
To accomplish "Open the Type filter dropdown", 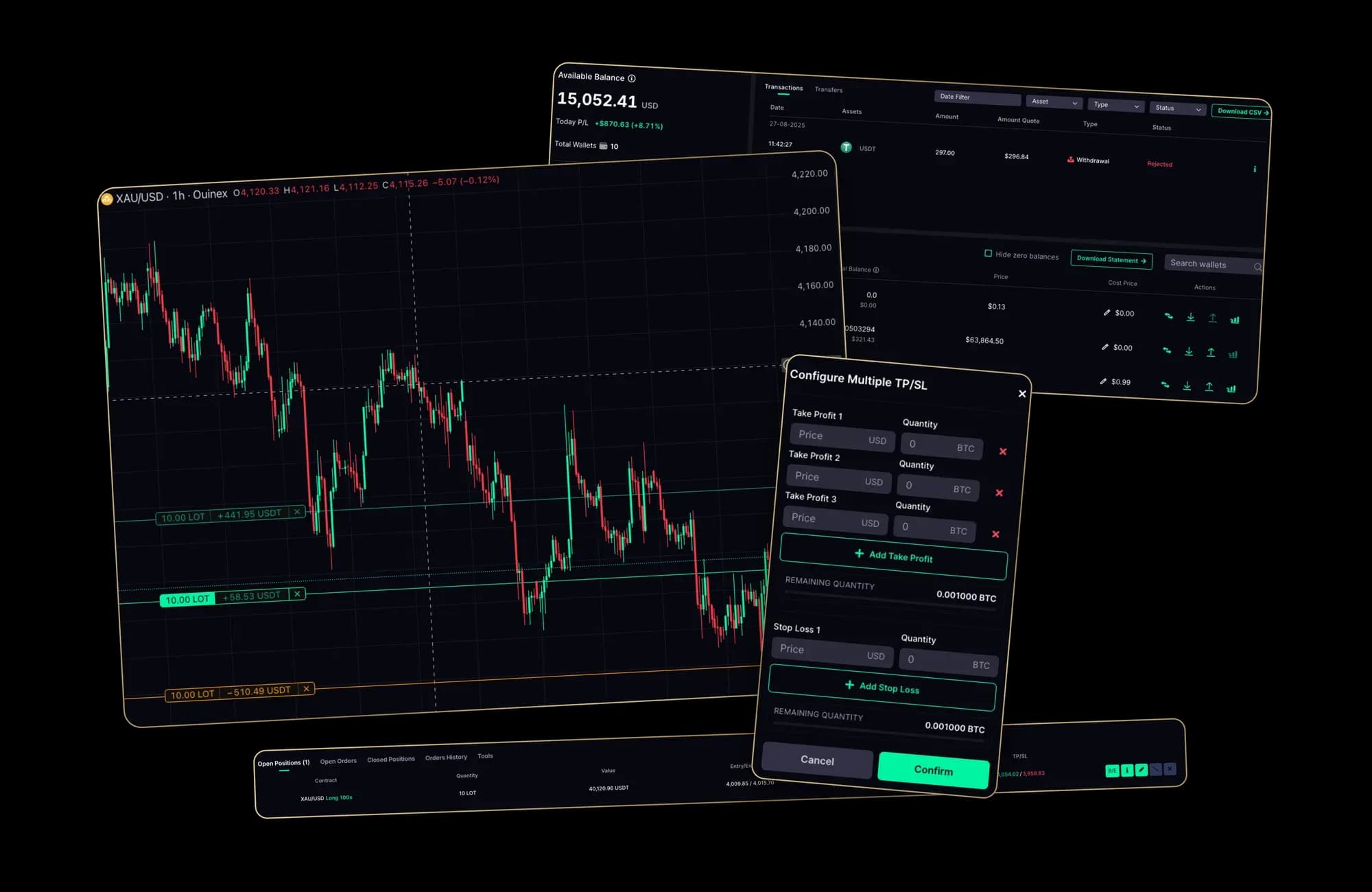I will coord(1115,105).
